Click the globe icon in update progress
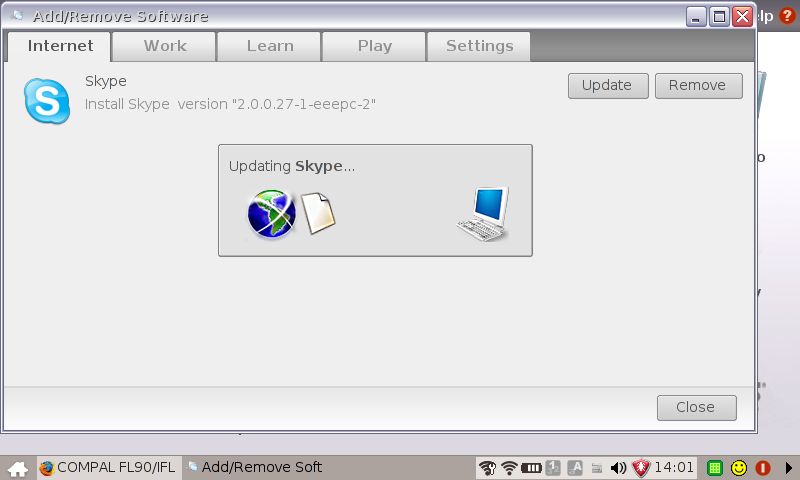The image size is (800, 480). [271, 214]
